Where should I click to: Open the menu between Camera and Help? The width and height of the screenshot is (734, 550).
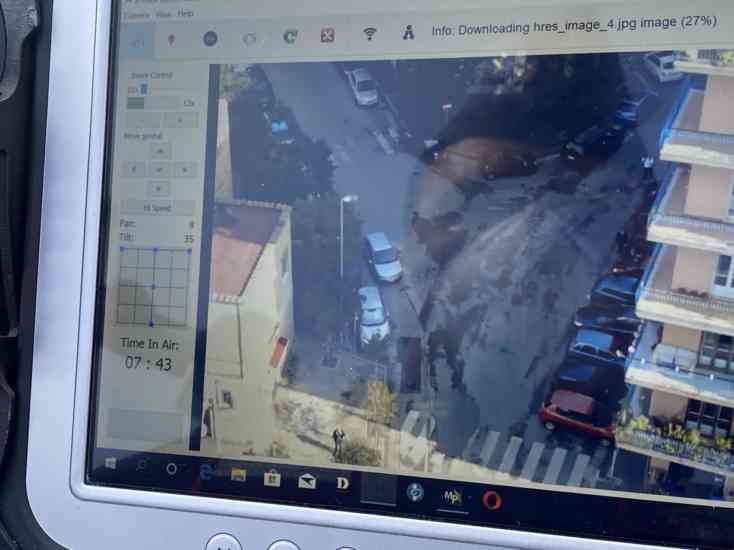click(x=163, y=15)
